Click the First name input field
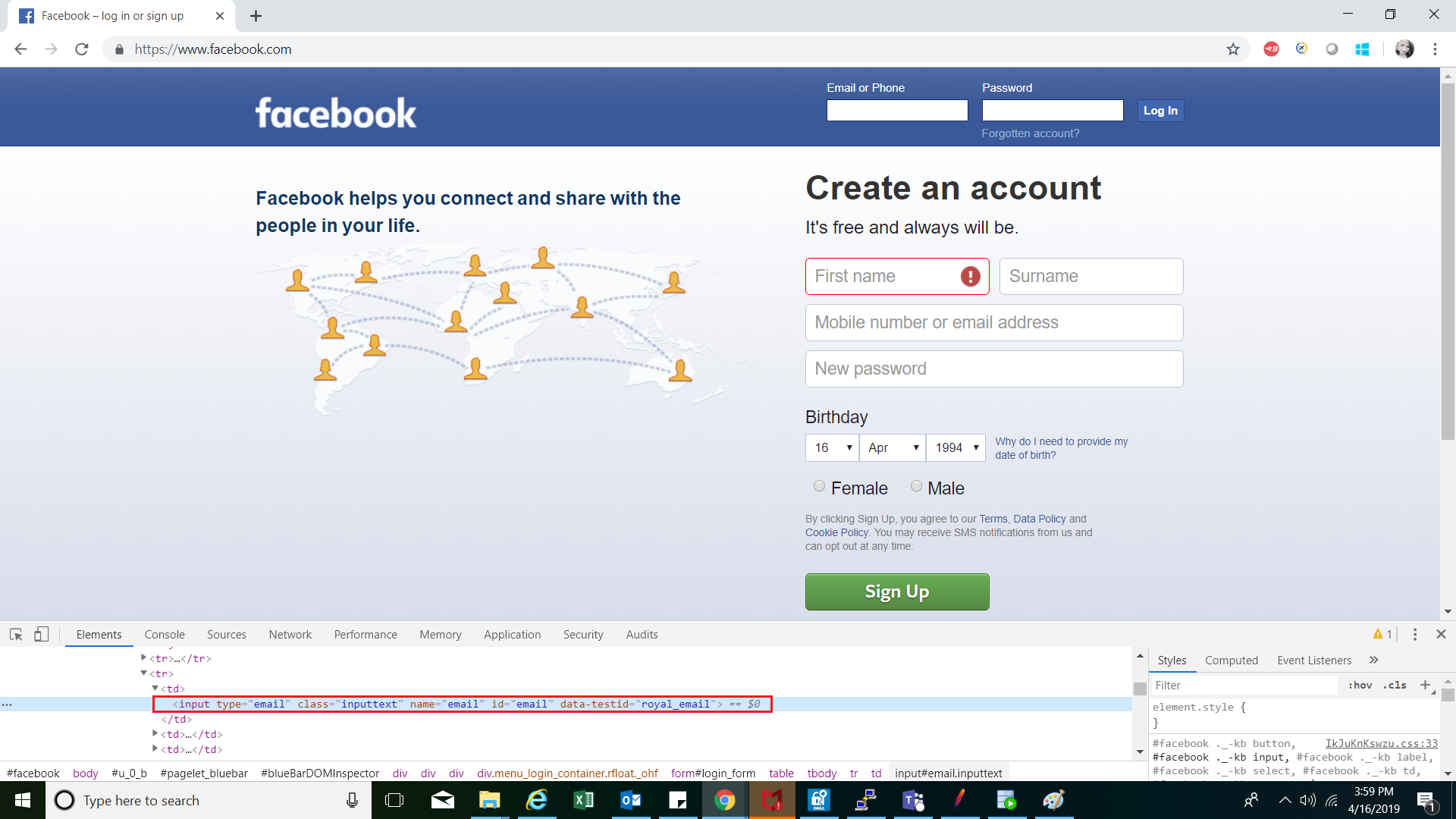Image resolution: width=1456 pixels, height=819 pixels. point(896,276)
